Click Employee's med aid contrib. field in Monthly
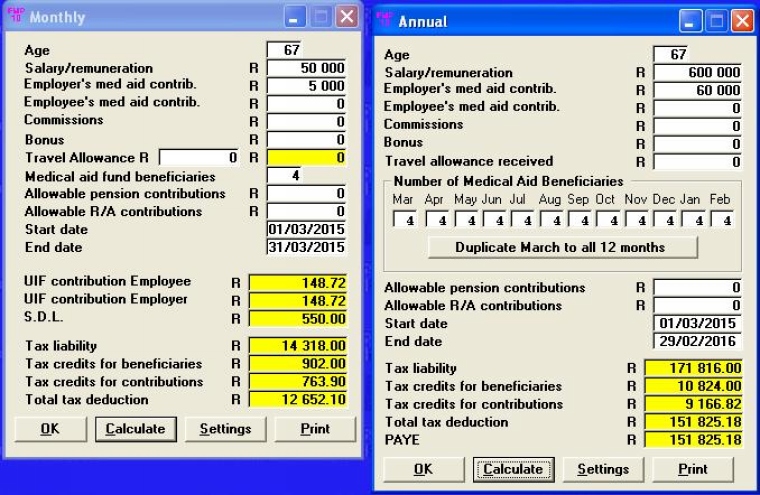The height and width of the screenshot is (495, 760). coord(306,104)
